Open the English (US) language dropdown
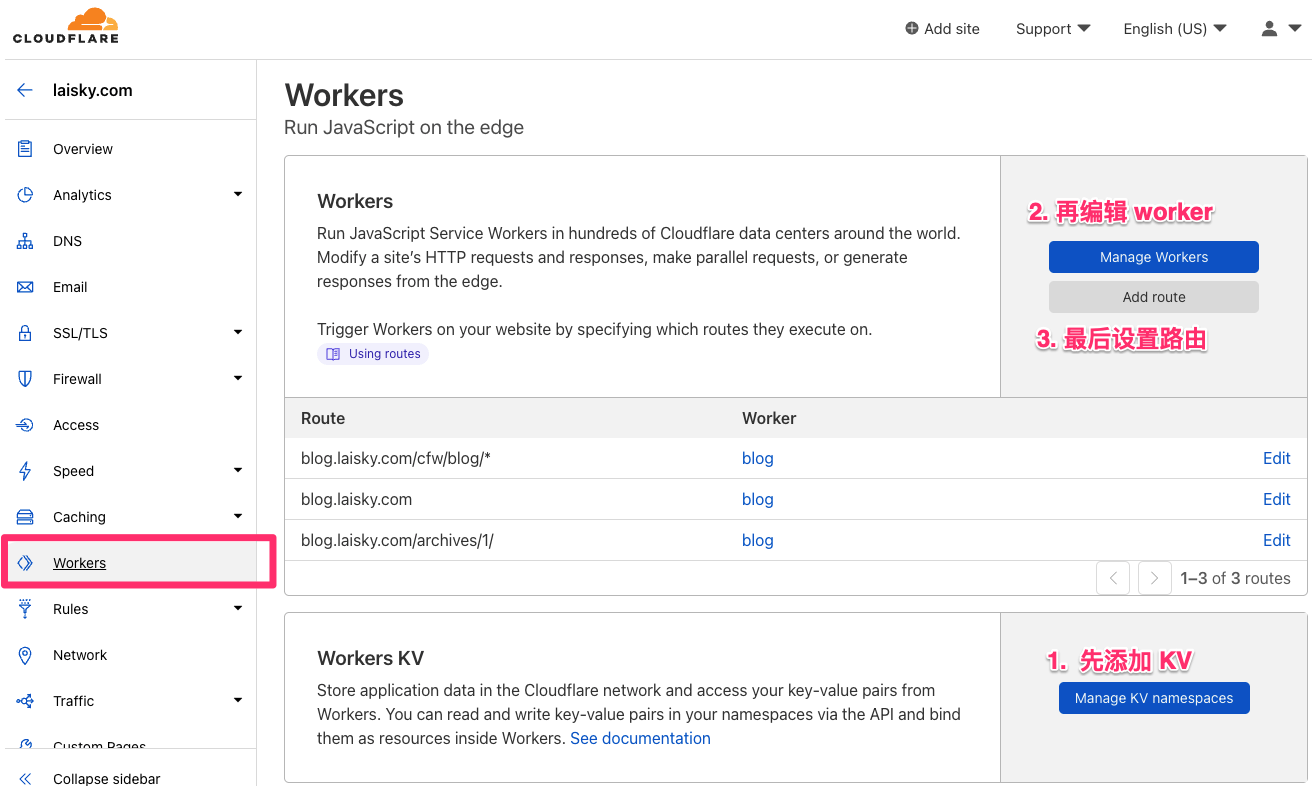1312x786 pixels. [x=1174, y=29]
